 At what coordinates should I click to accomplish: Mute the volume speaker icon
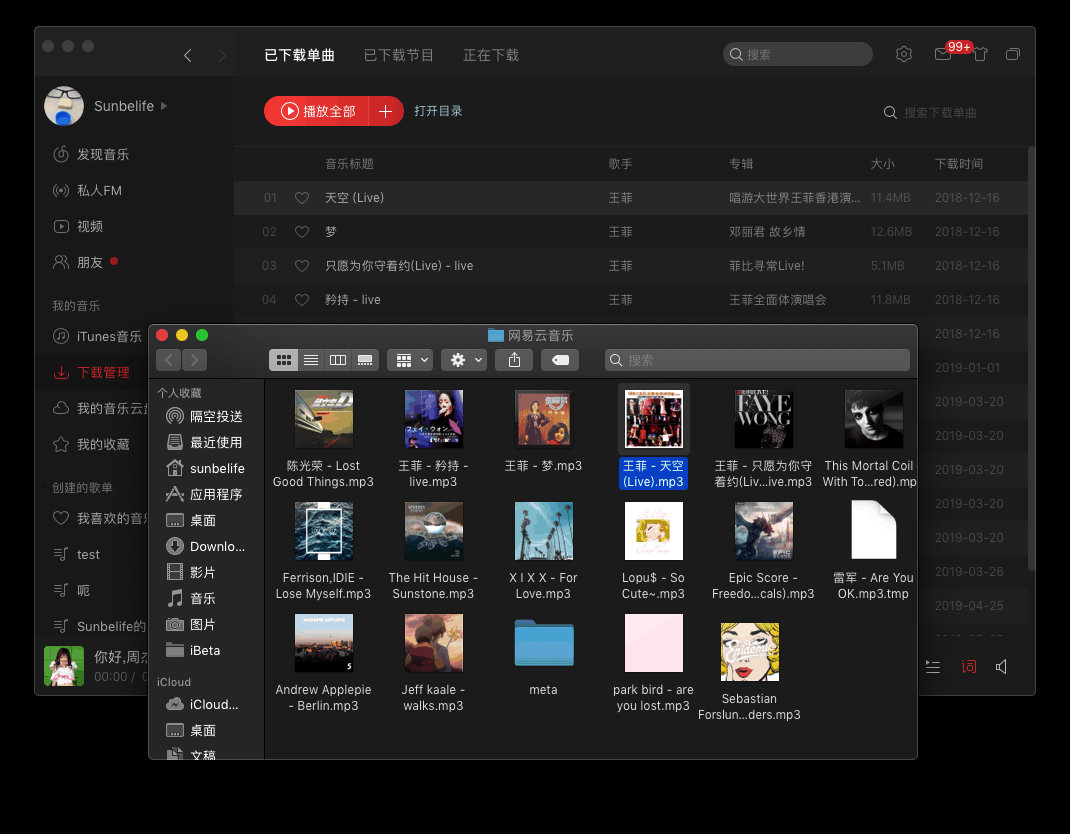(1001, 666)
